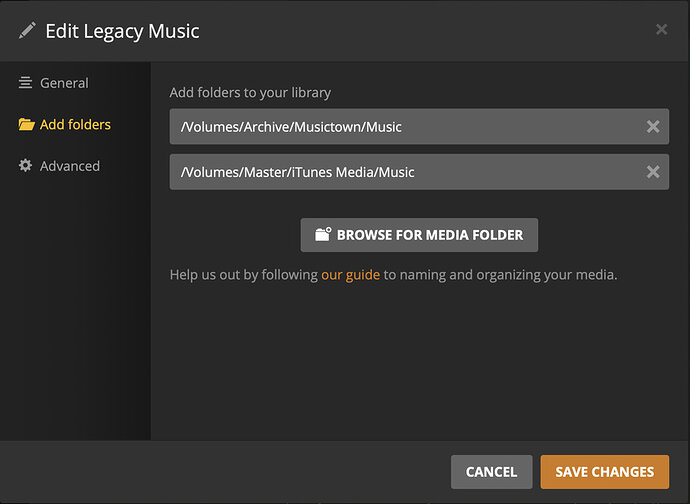Click the Cancel button
Image resolution: width=690 pixels, height=504 pixels.
pyautogui.click(x=491, y=472)
